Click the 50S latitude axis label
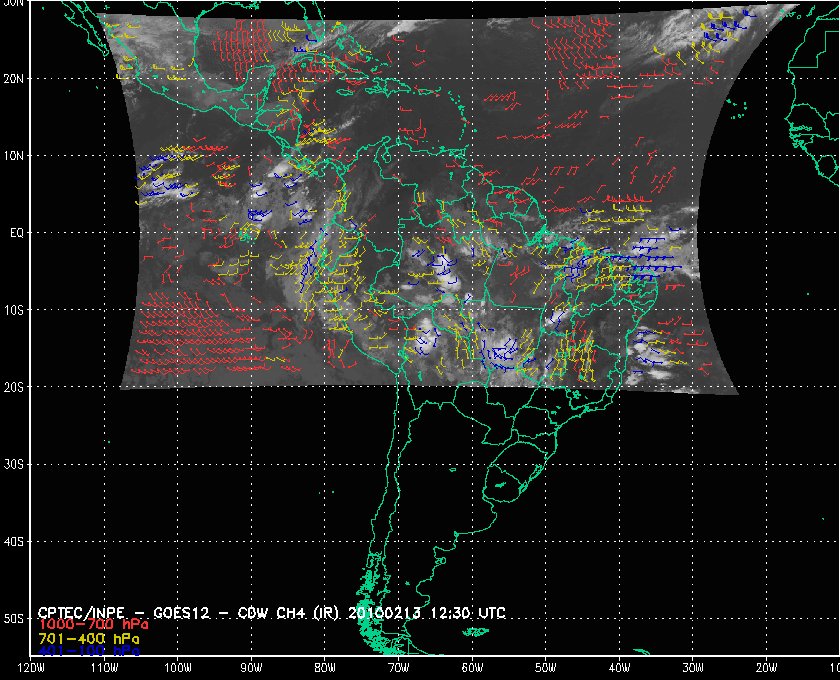This screenshot has height=680, width=840. (14, 619)
